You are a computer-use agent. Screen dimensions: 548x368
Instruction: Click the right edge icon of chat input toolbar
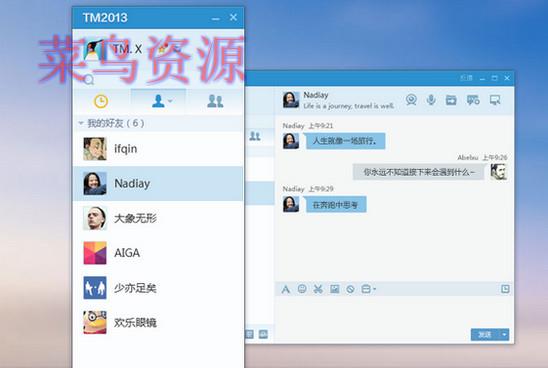click(505, 289)
